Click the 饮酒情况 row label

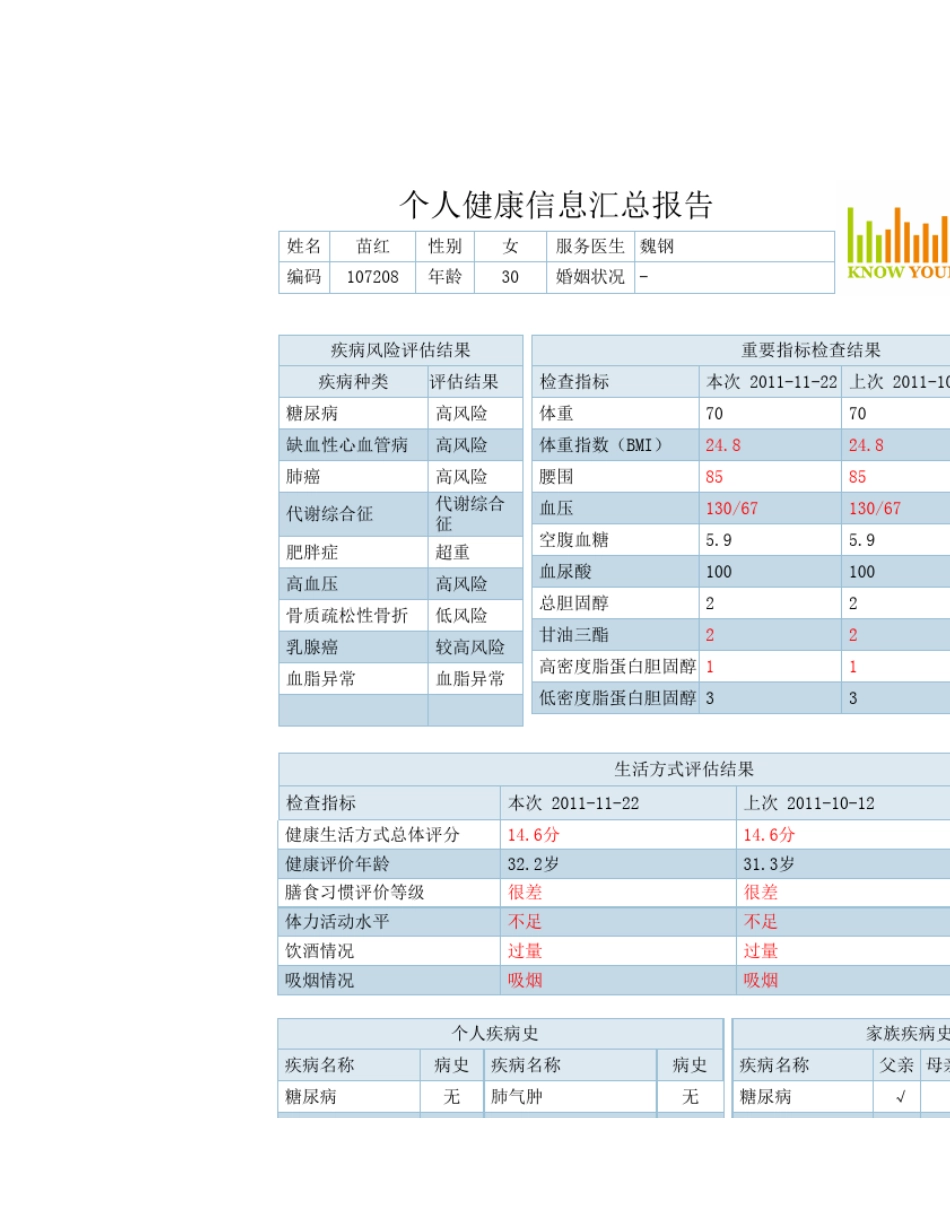tap(320, 951)
